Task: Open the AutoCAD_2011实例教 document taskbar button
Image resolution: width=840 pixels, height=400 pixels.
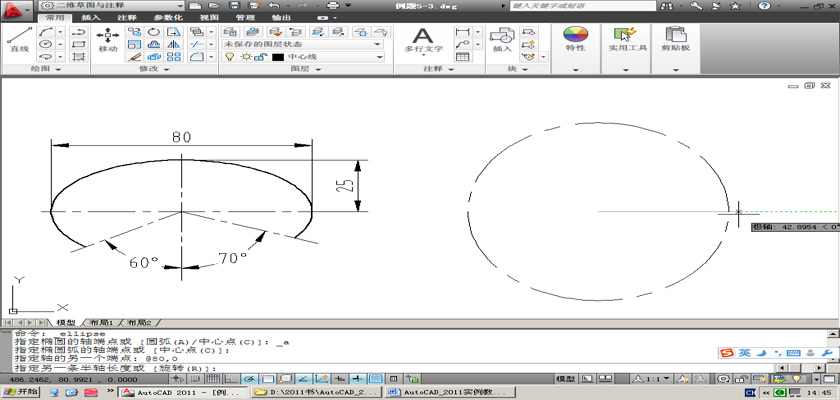Action: click(x=451, y=392)
